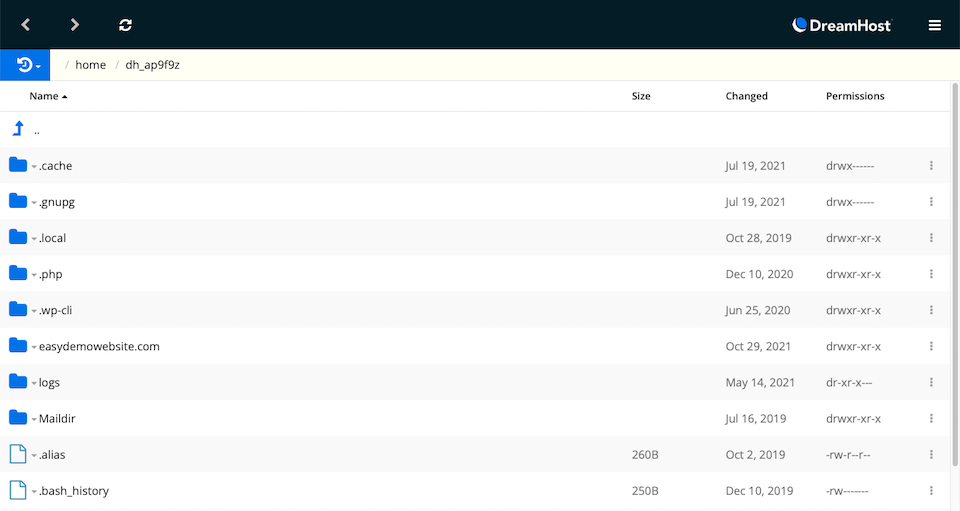This screenshot has width=960, height=511.
Task: Sort by the Changed column header
Action: point(746,96)
